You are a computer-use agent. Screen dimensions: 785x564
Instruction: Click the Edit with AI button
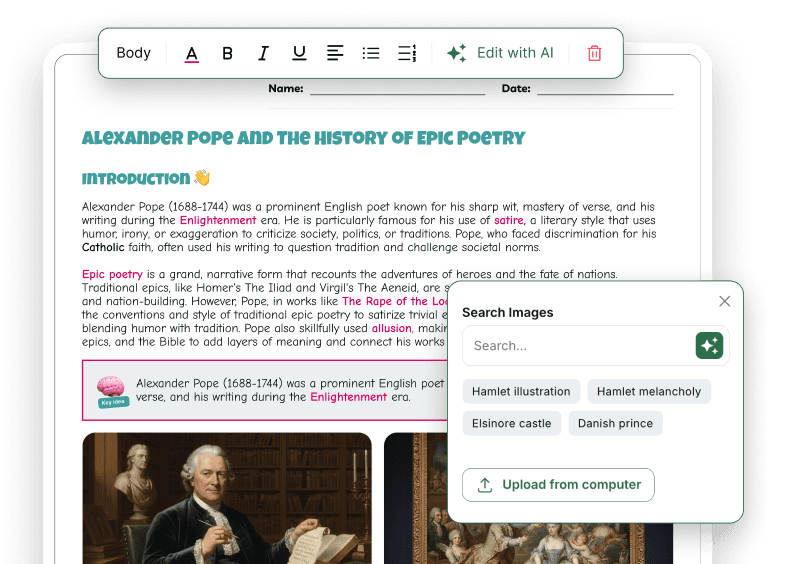[500, 53]
